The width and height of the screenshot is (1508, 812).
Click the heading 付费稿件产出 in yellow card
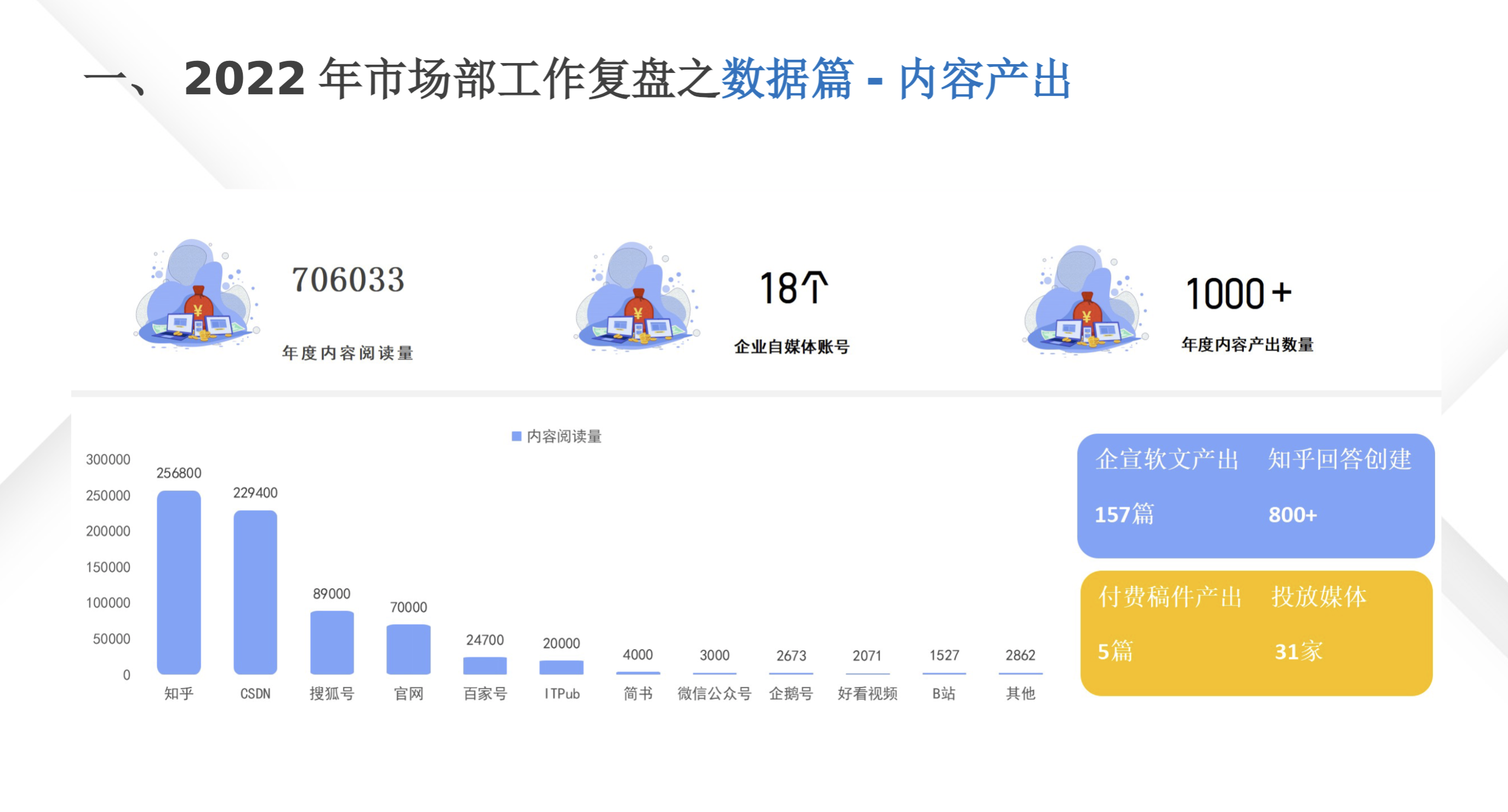(x=1170, y=597)
